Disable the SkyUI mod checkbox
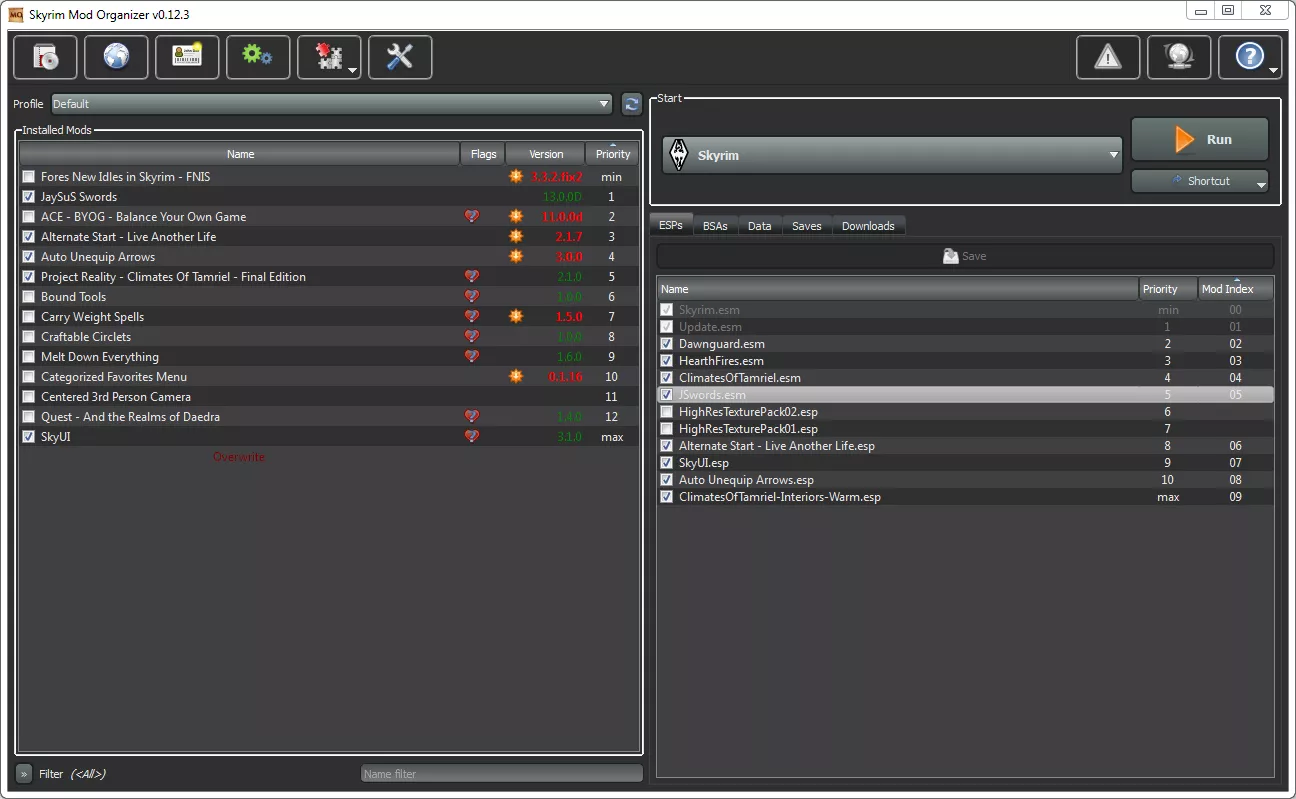 click(x=28, y=437)
